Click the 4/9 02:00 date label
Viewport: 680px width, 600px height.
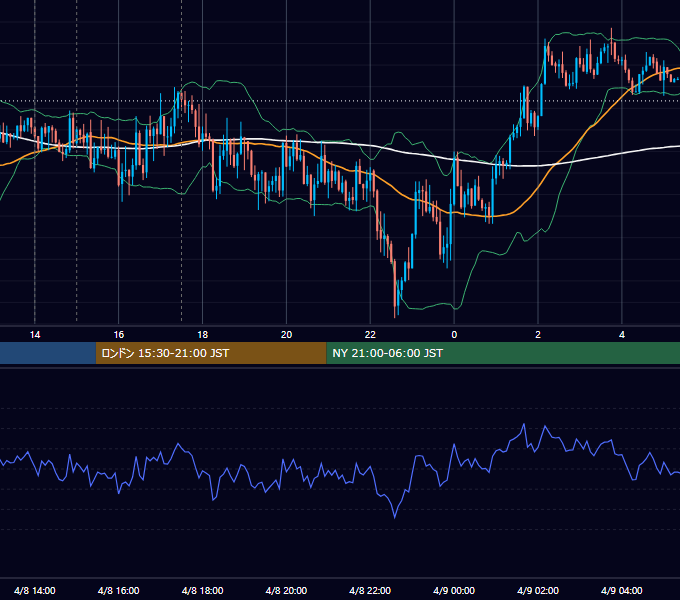[538, 590]
